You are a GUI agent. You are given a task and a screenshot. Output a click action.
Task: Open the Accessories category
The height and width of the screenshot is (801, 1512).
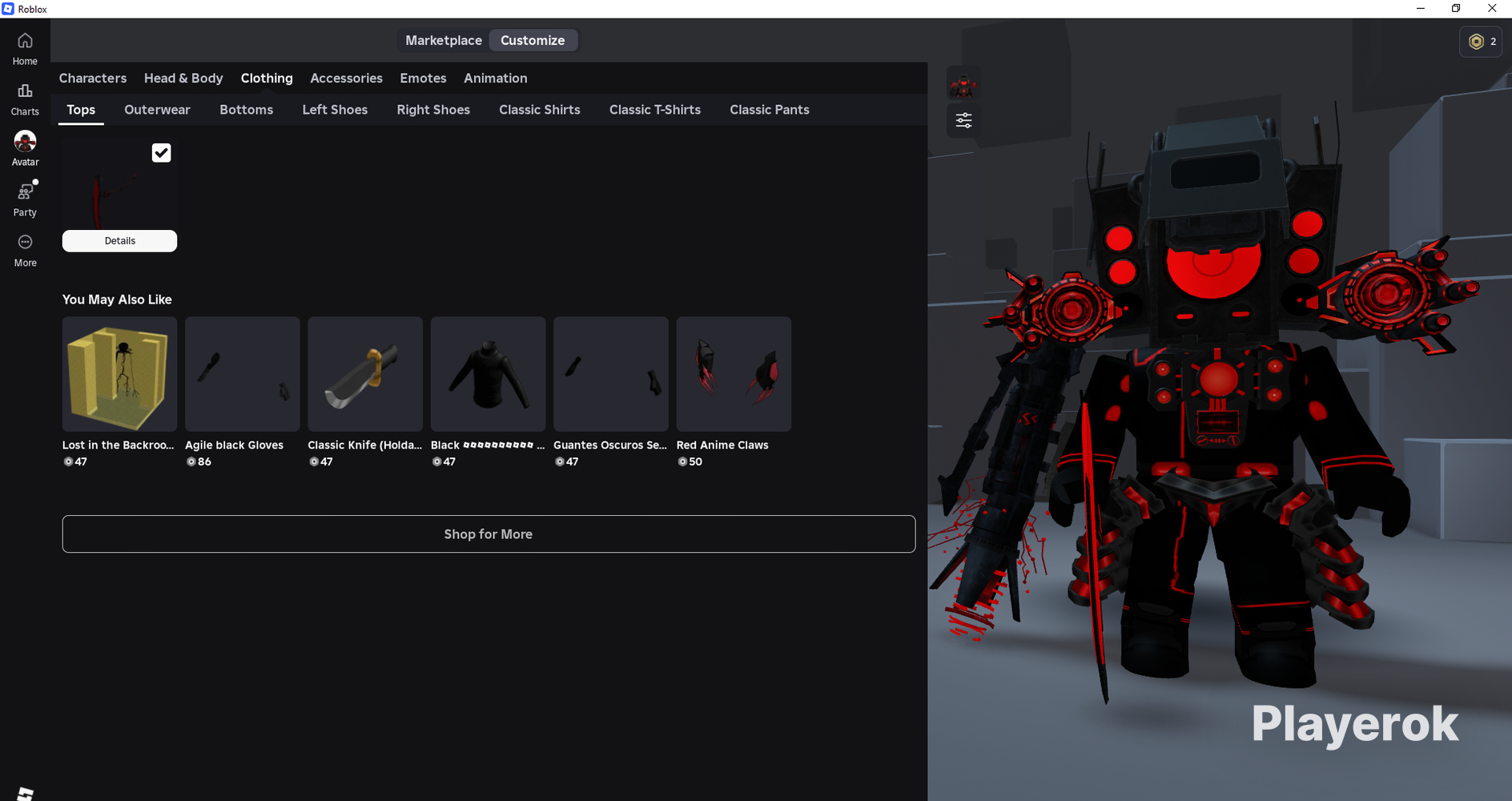click(x=346, y=78)
